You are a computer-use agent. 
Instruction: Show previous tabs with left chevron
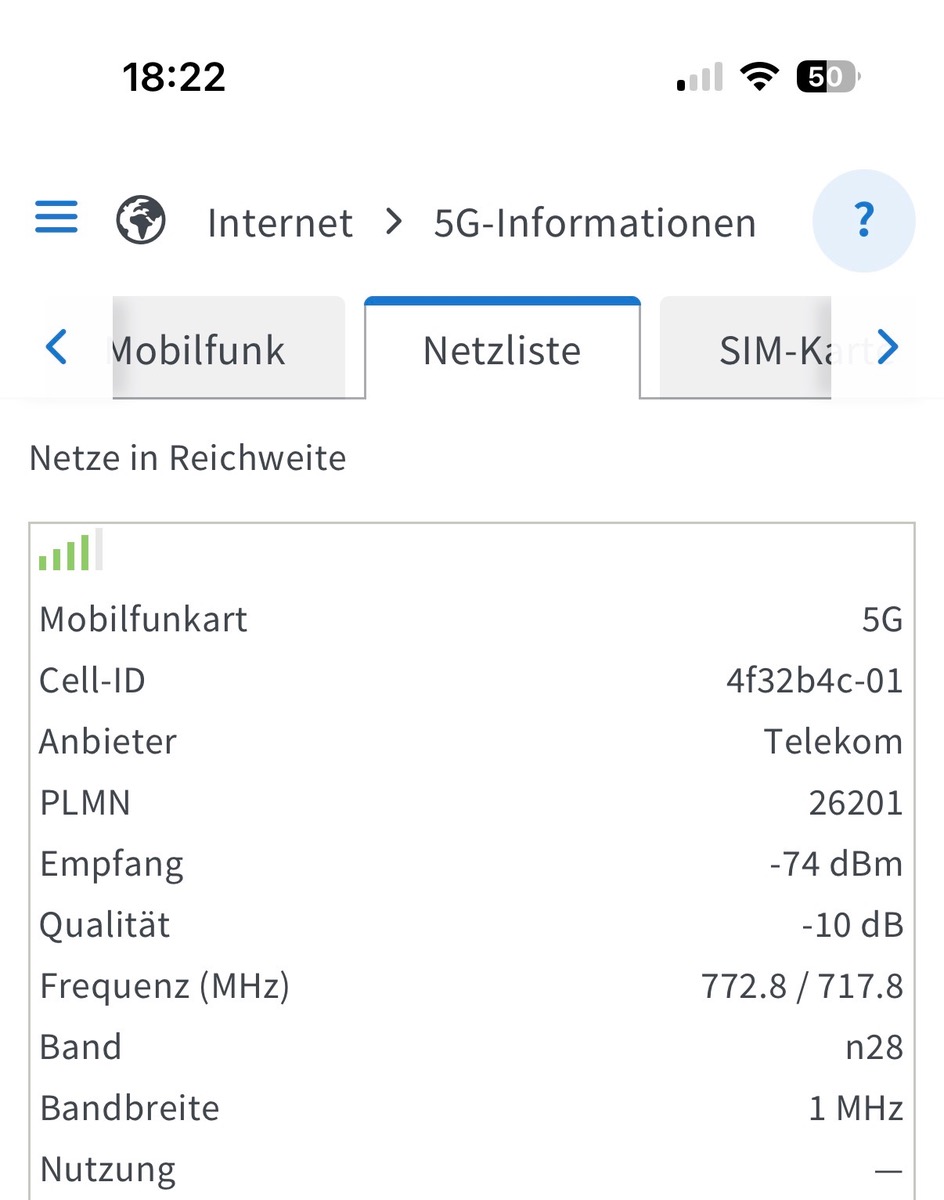56,348
